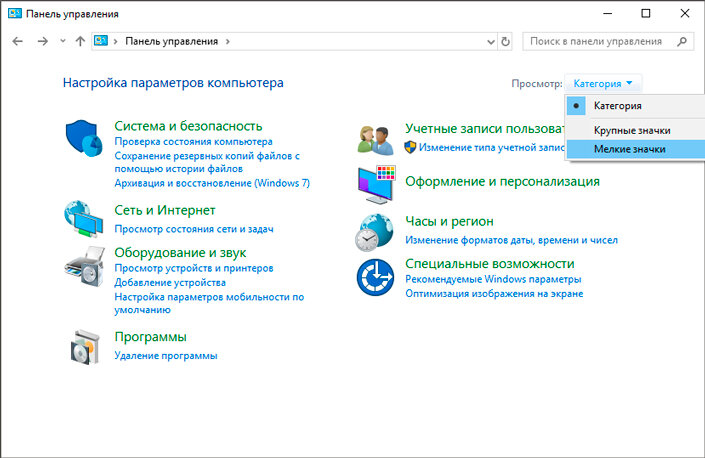The height and width of the screenshot is (458, 705).
Task: Expand chevron before Панель управления breadcrumb
Action: tap(116, 41)
